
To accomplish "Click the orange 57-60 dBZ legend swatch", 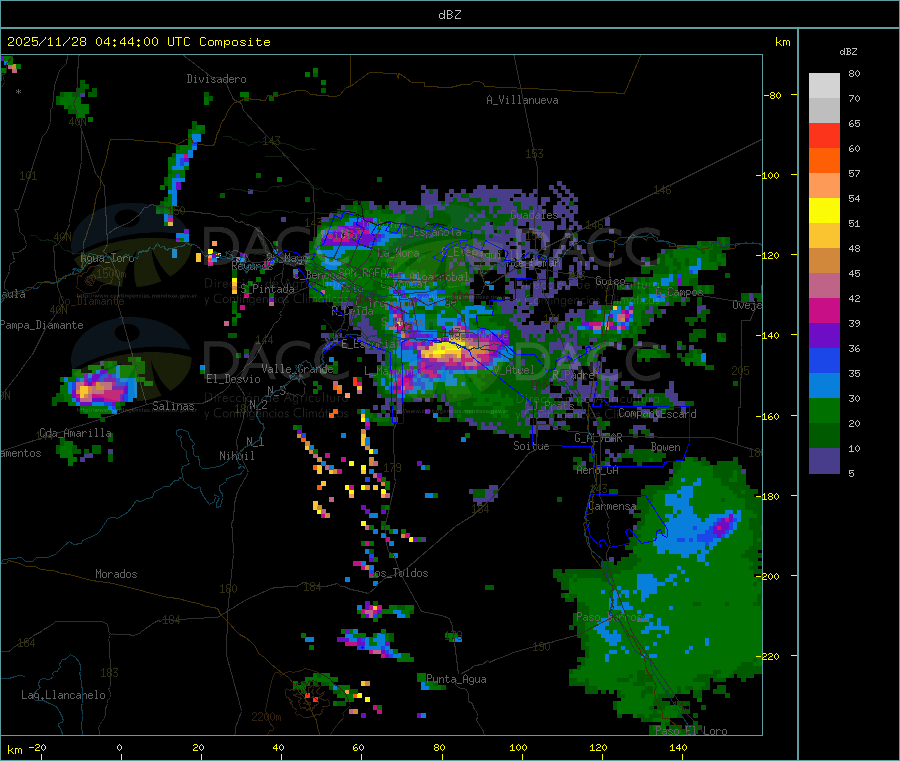I will [824, 161].
